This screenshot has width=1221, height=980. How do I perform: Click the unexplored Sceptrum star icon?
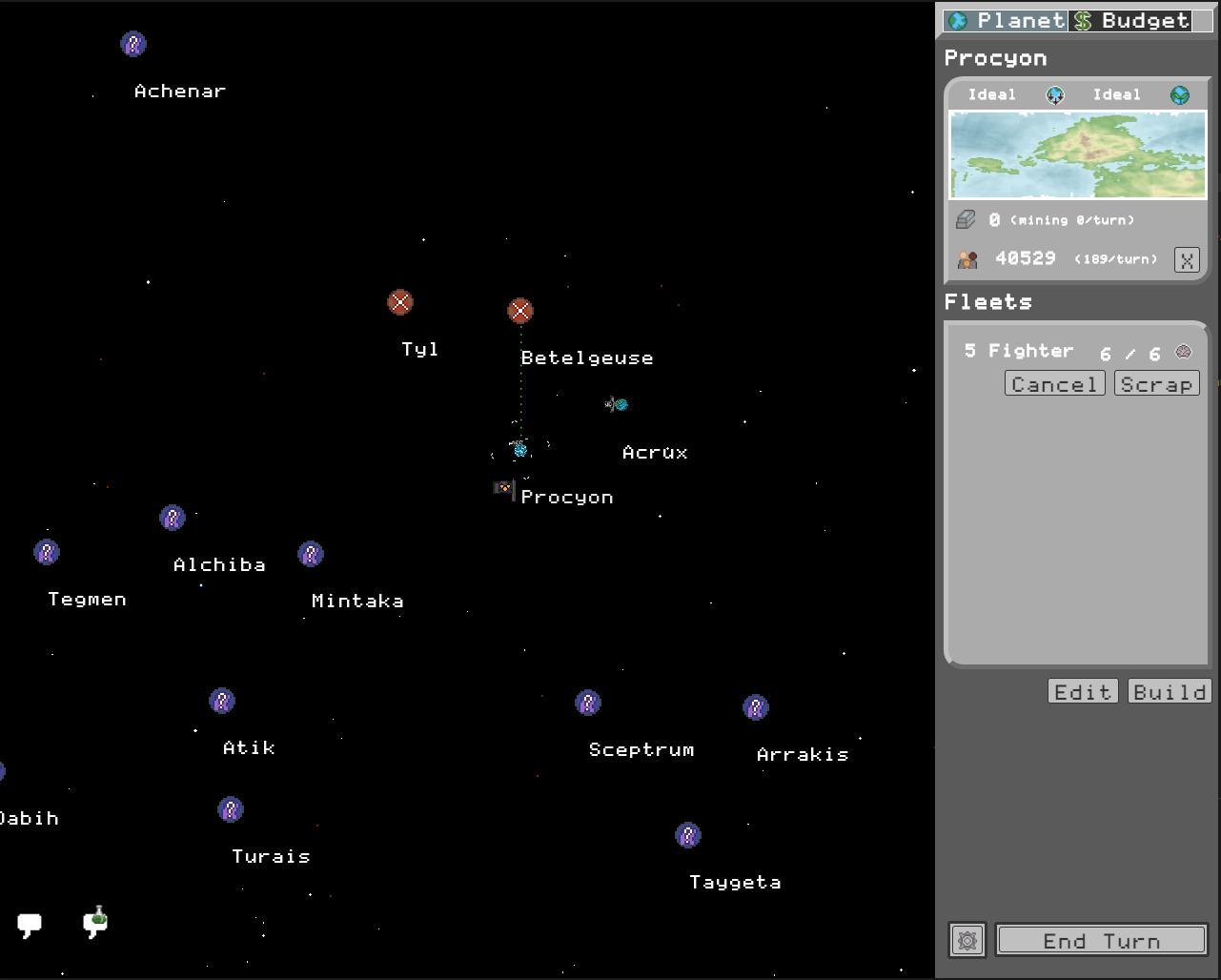point(588,703)
